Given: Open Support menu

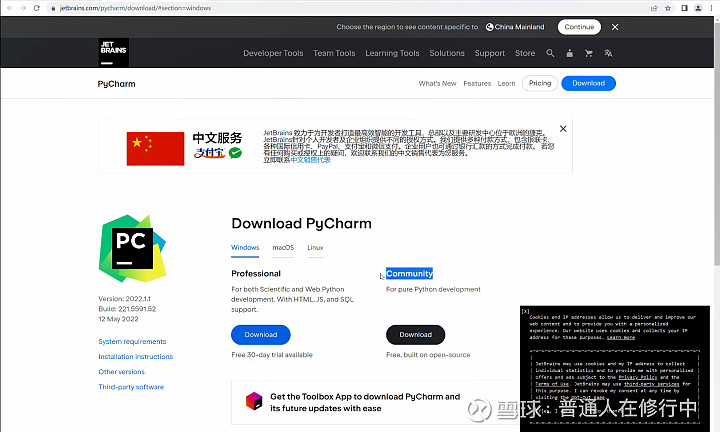Looking at the screenshot, I should pos(489,53).
